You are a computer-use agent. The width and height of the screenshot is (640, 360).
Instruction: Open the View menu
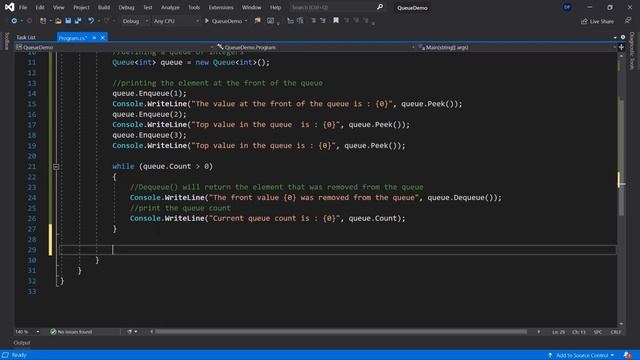[58, 7]
